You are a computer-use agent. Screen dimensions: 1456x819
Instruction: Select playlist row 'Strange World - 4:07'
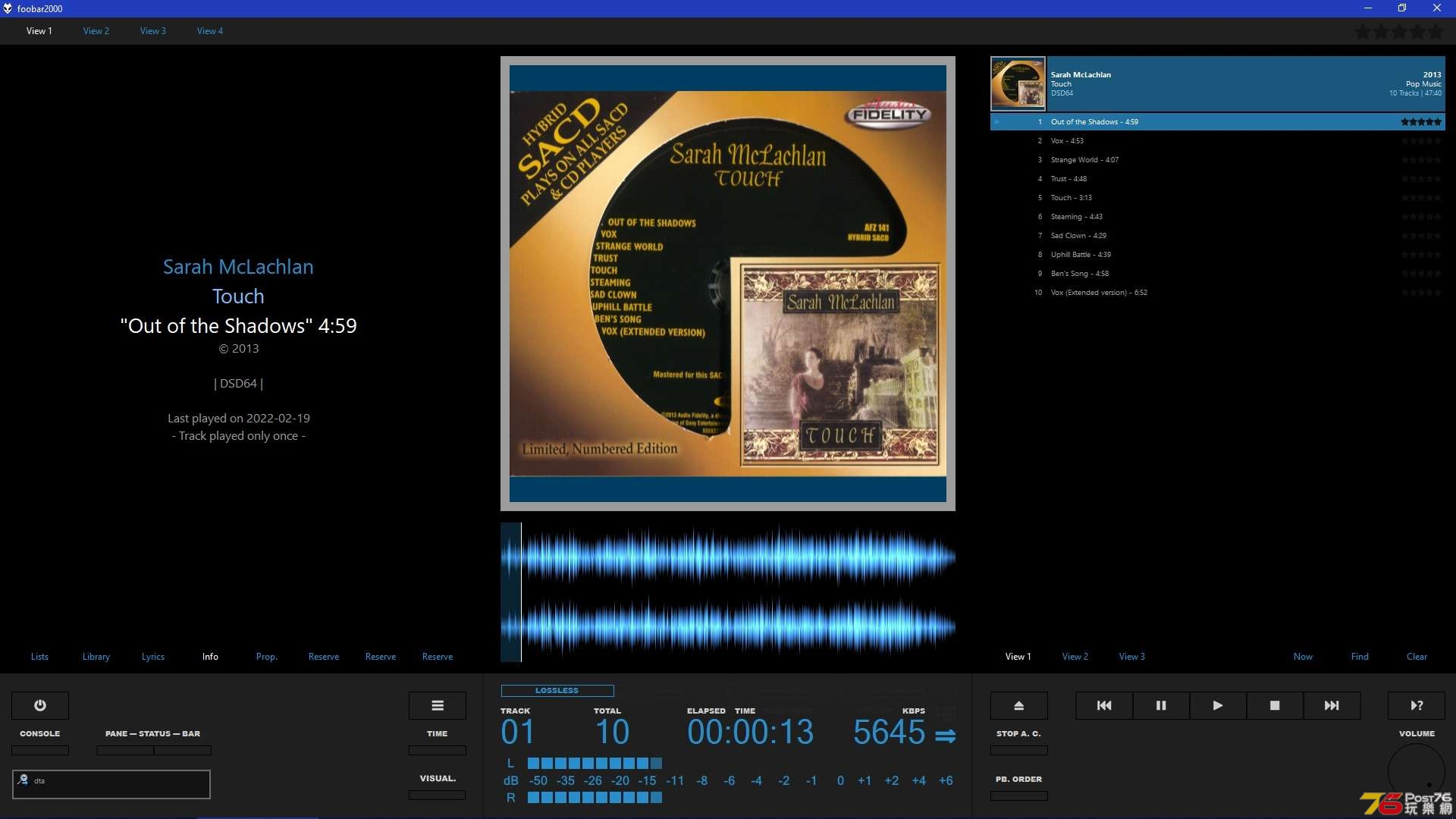click(1218, 159)
